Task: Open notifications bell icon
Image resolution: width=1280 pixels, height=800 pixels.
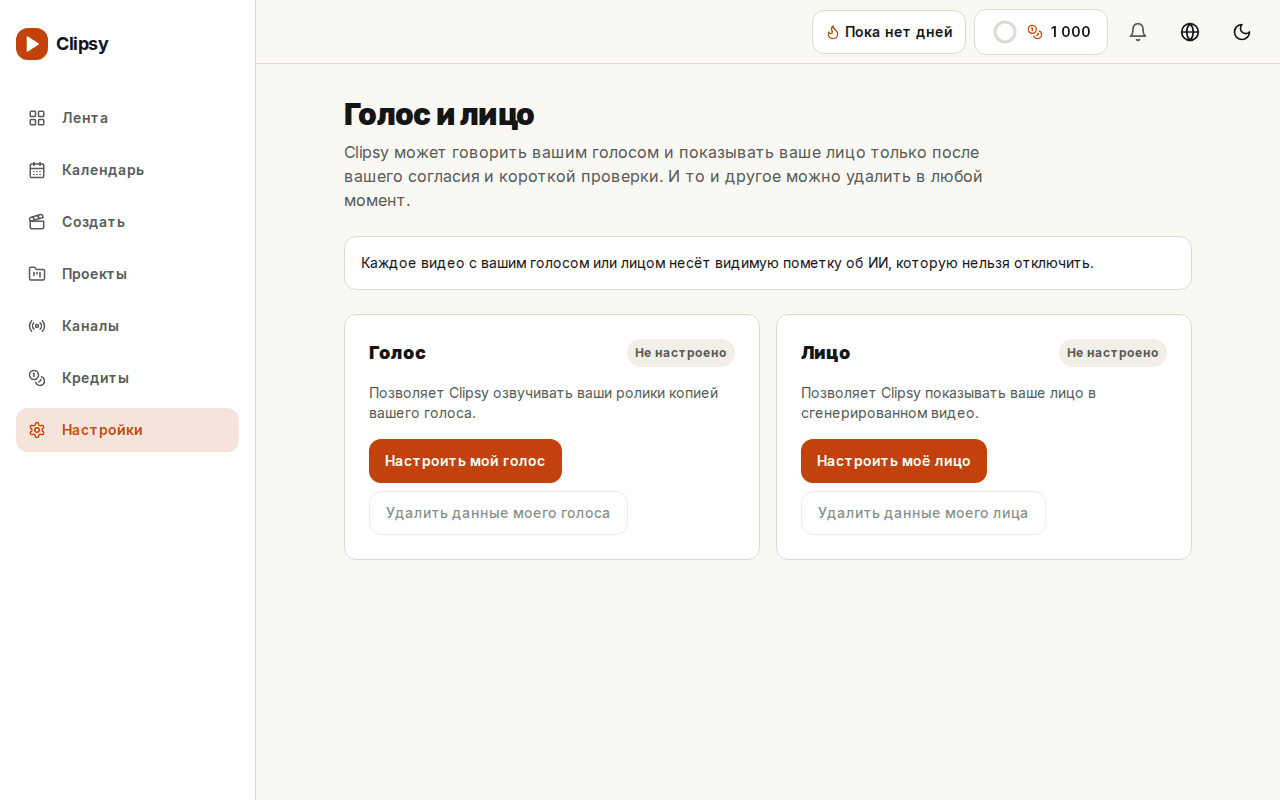Action: pyautogui.click(x=1138, y=32)
